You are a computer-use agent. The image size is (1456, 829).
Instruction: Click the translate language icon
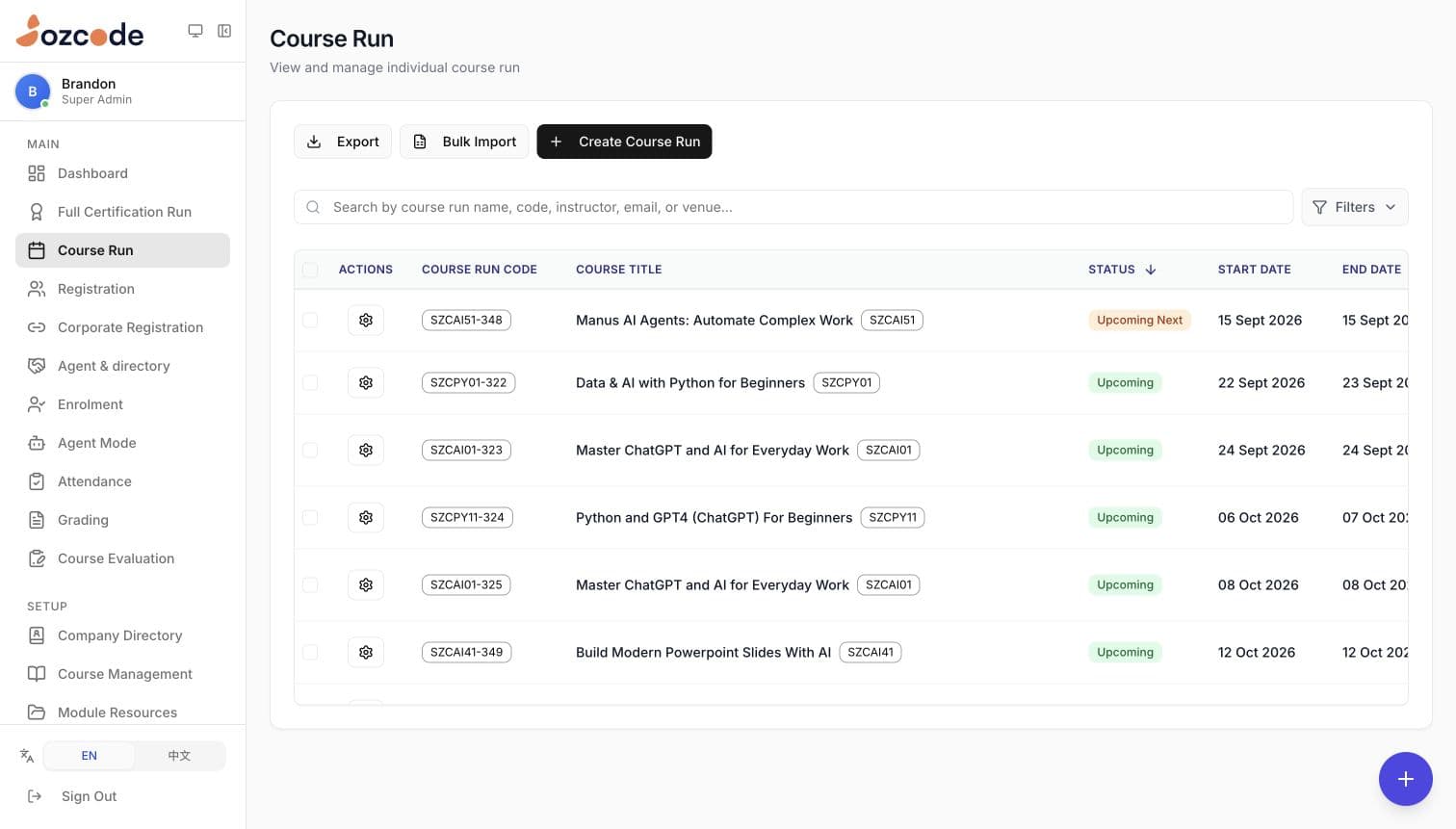pyautogui.click(x=27, y=756)
